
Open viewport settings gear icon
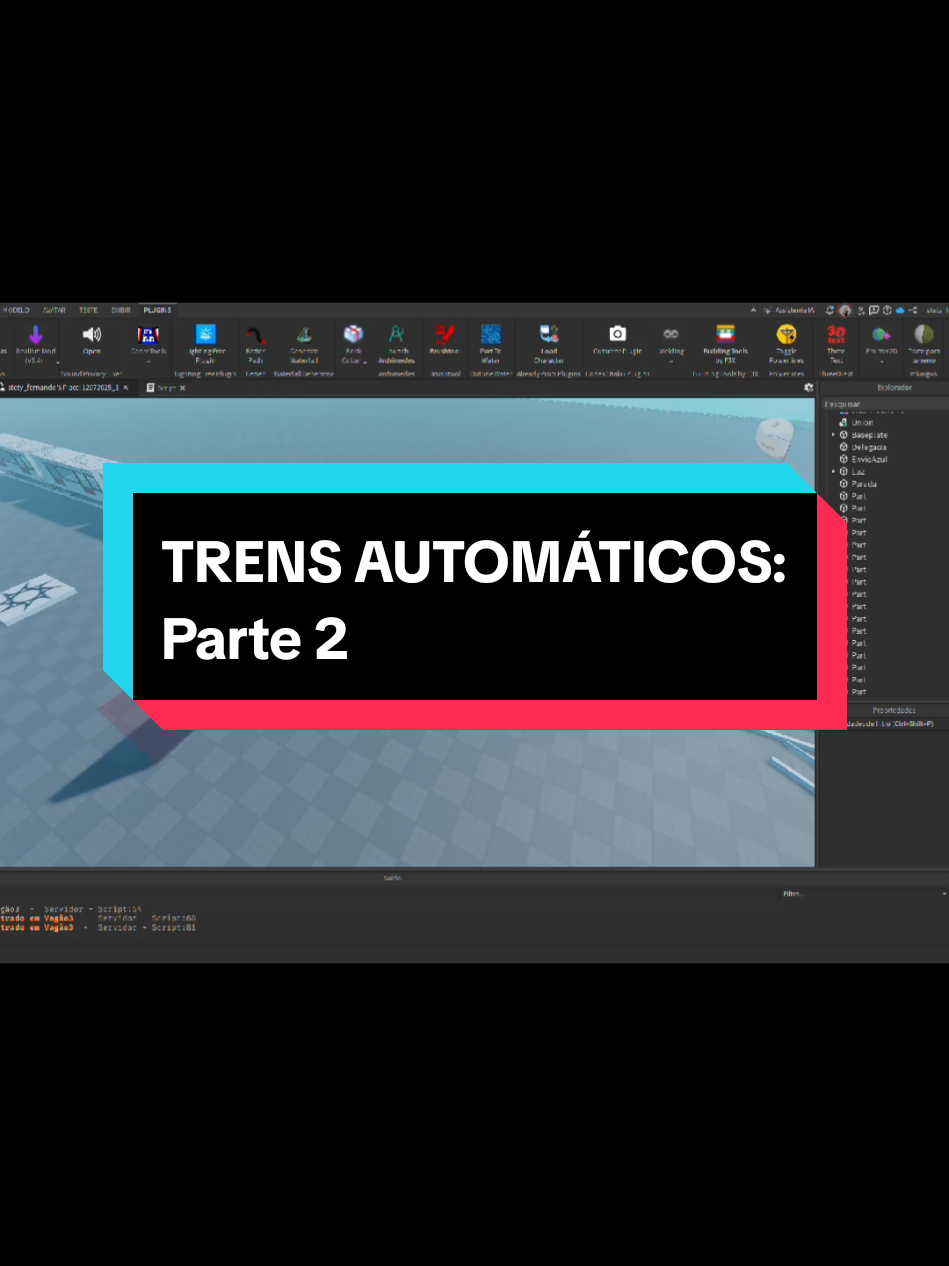click(x=808, y=387)
